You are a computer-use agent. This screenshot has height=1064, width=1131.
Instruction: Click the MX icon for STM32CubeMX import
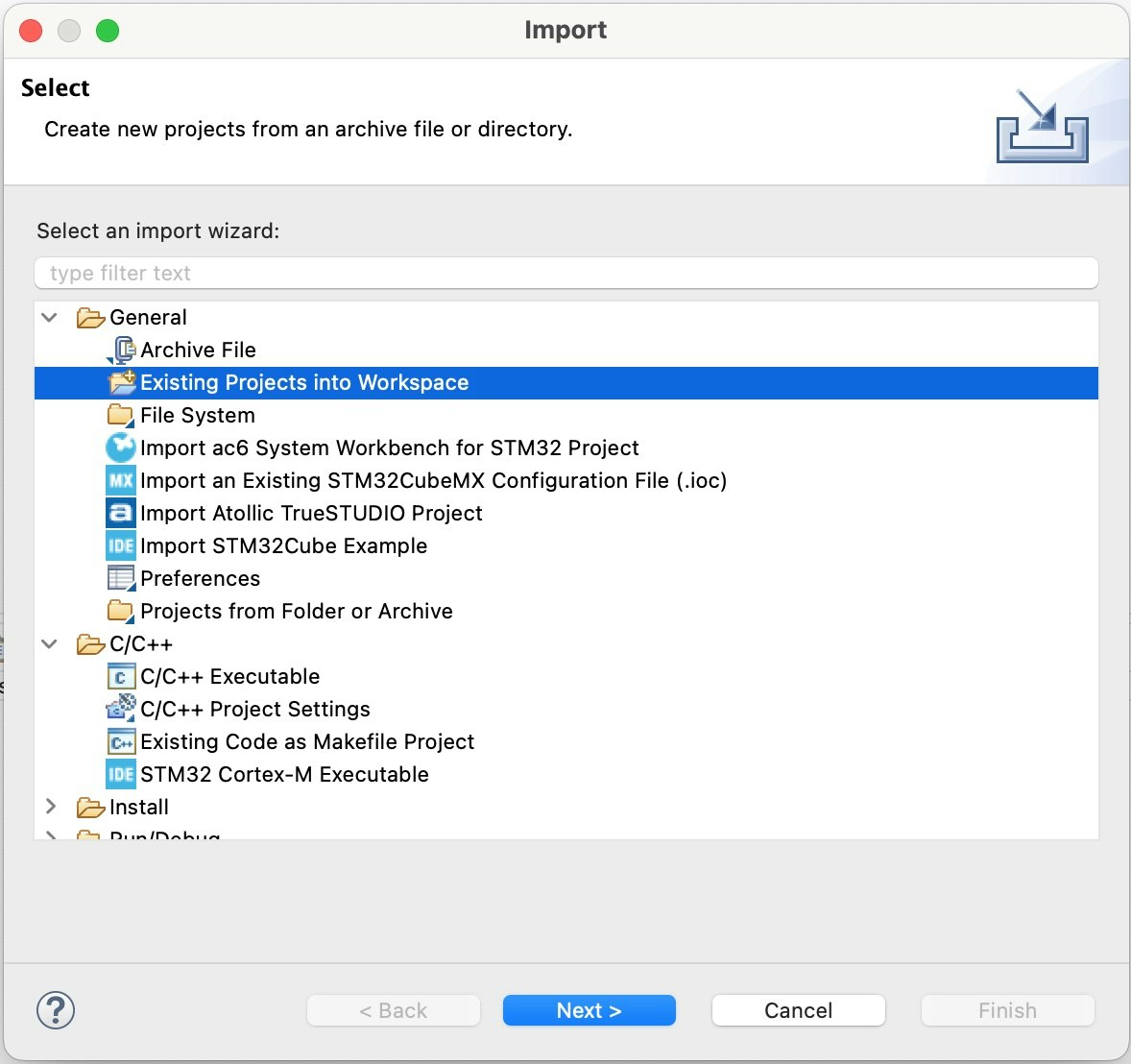[120, 480]
